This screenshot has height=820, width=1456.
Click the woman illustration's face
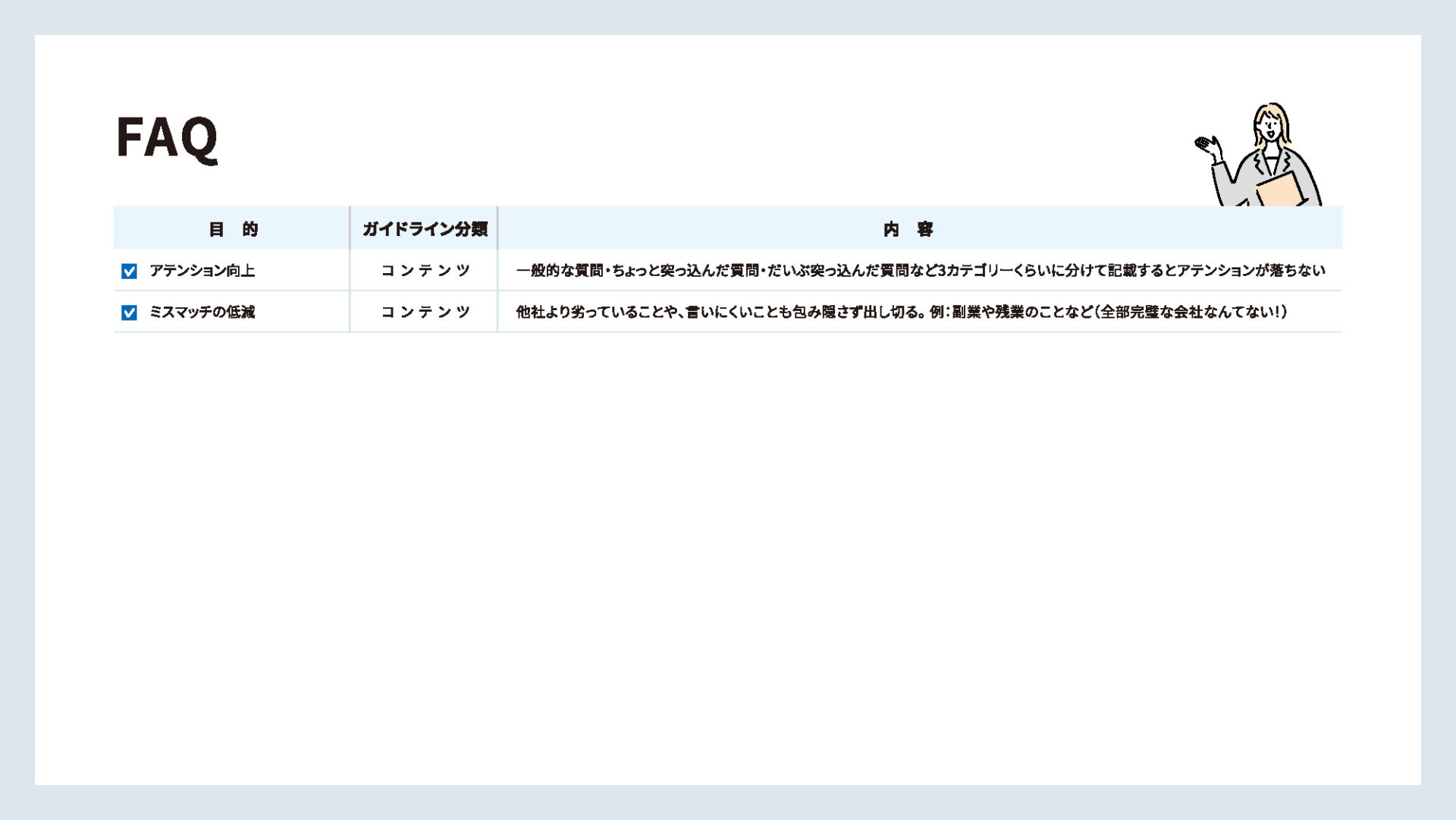[x=1269, y=128]
